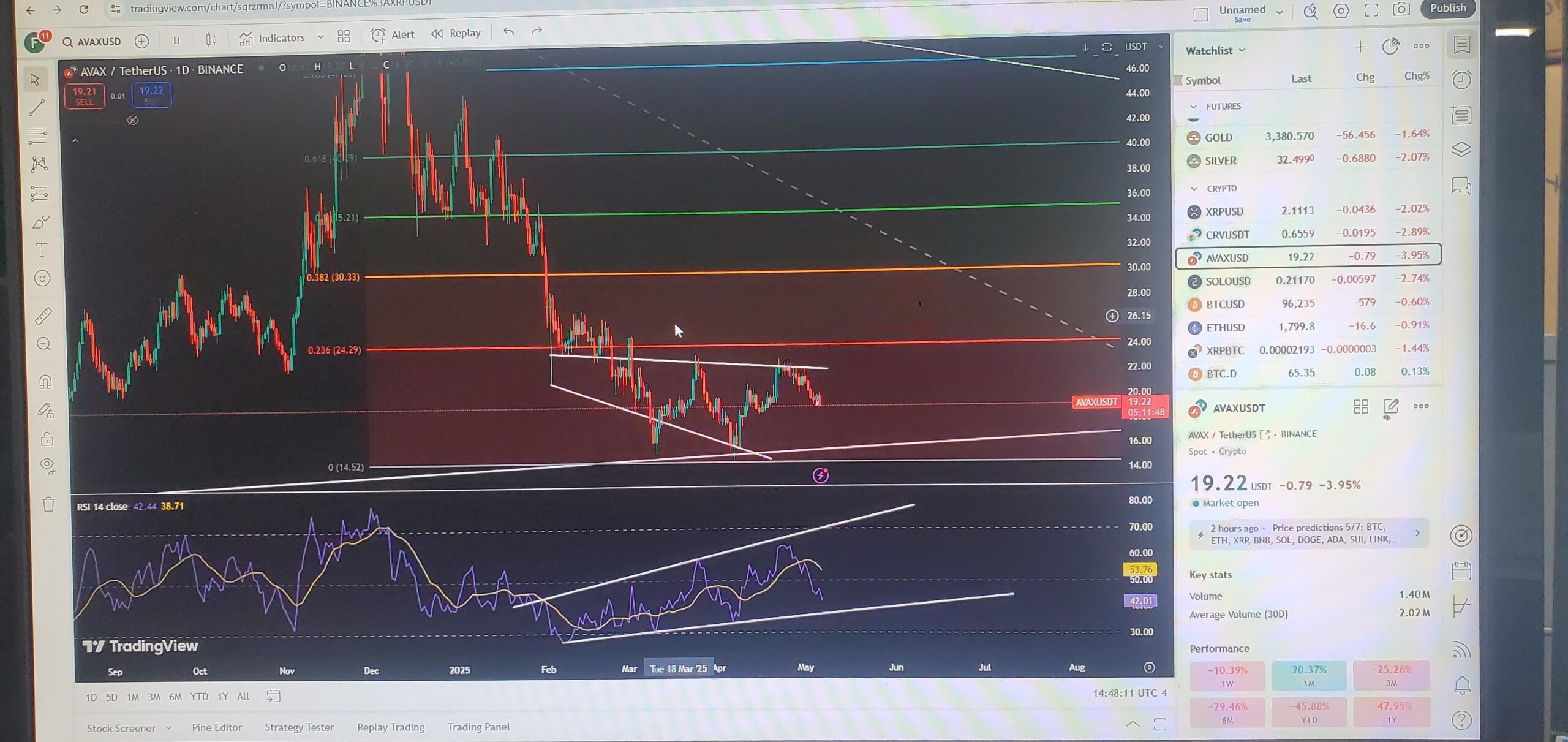Activate the zoom in tool
The image size is (1568, 742).
44,344
